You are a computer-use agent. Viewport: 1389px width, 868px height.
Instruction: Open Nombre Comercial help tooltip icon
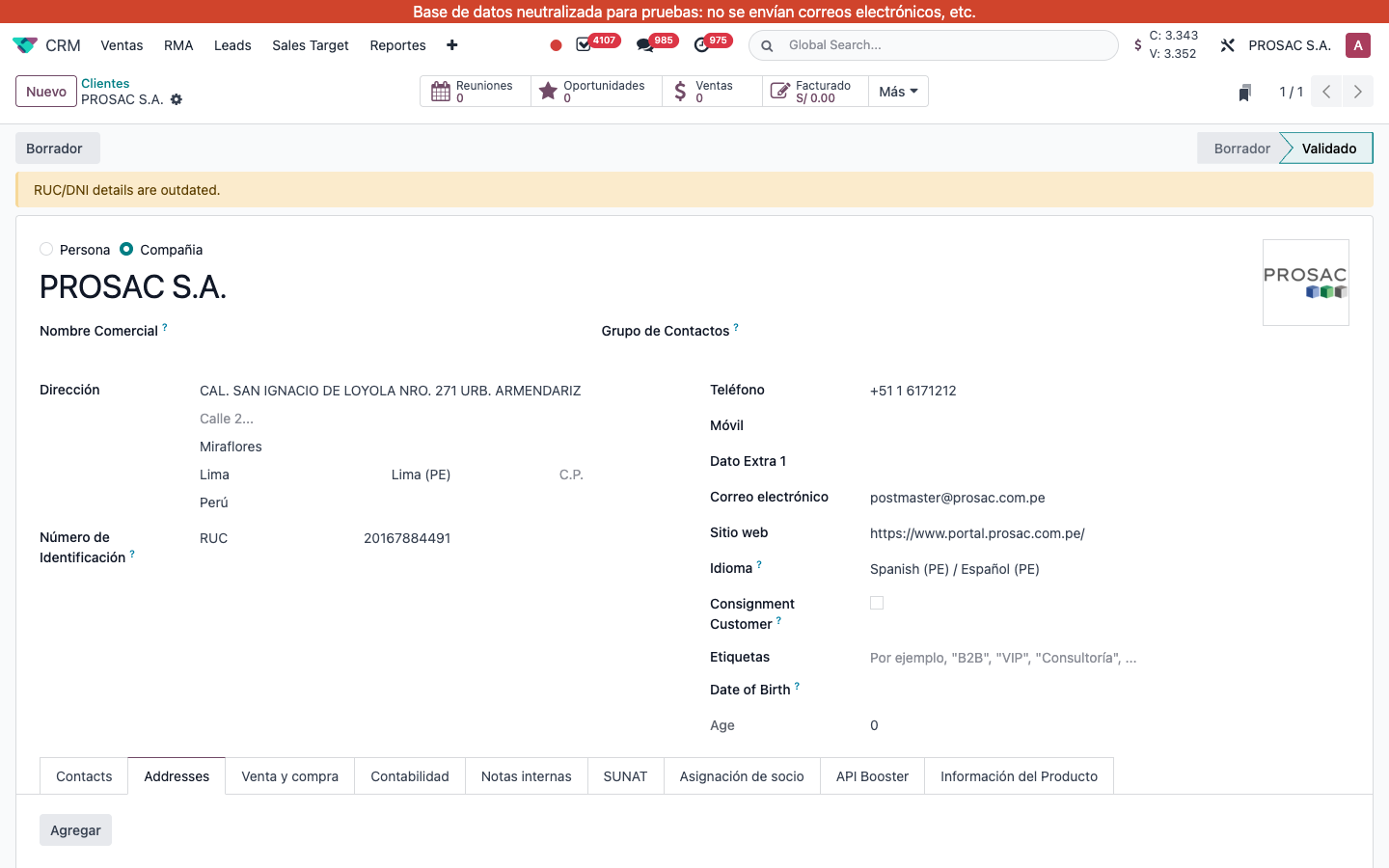point(165,328)
